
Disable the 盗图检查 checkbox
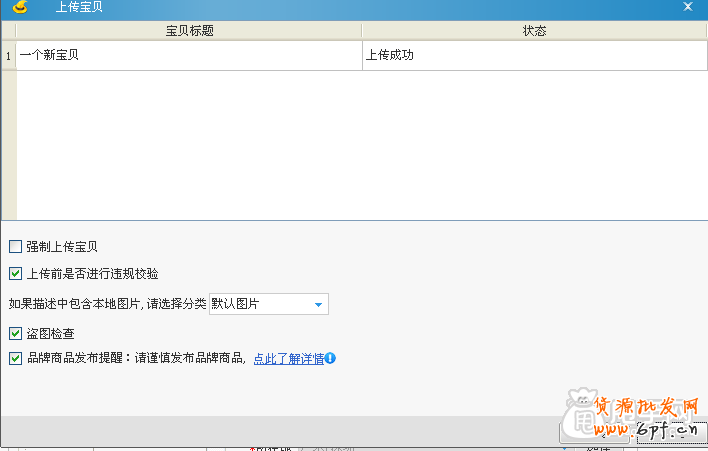[15, 333]
